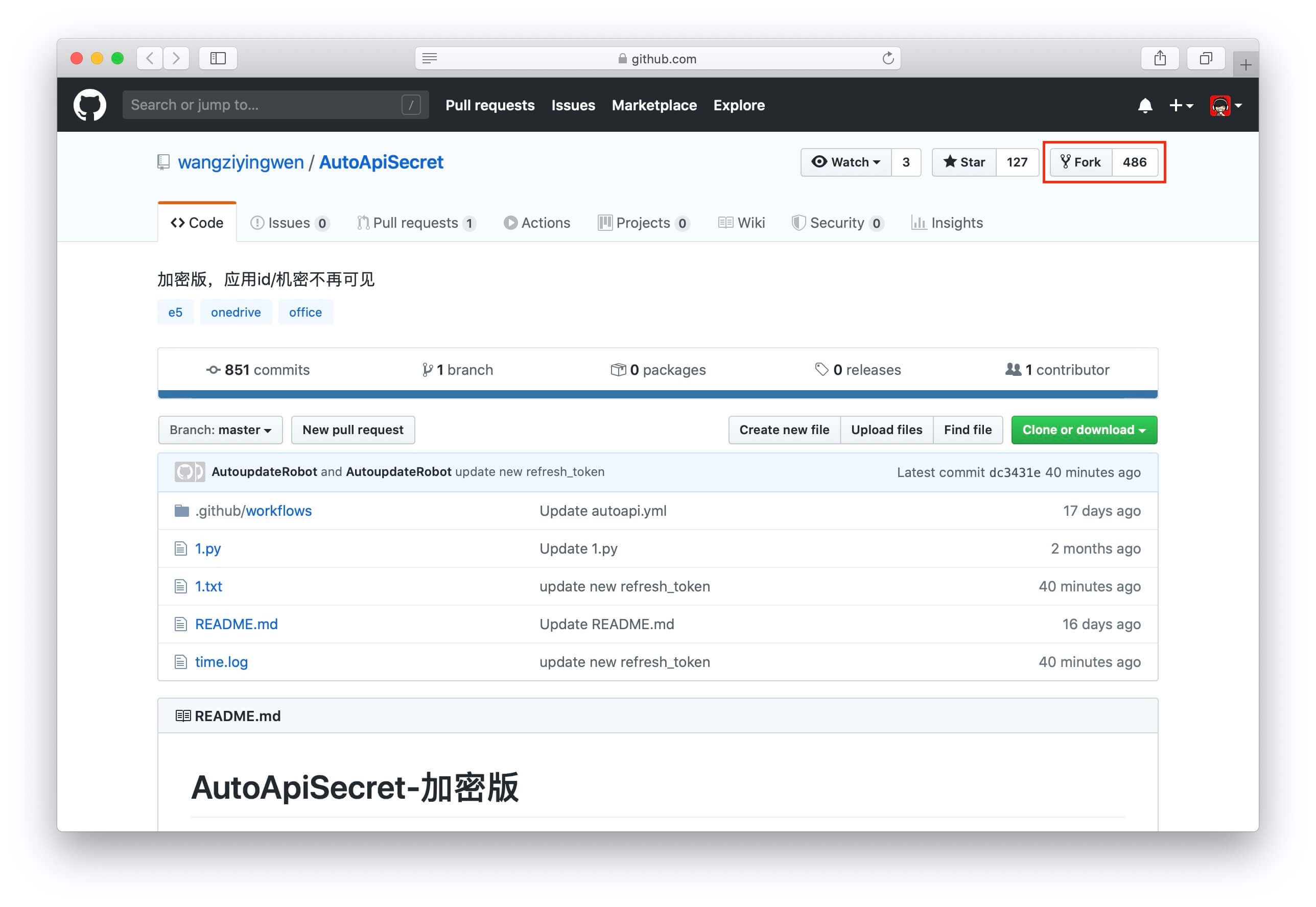Reload the page with refresh icon
Screen dimensions: 1316x907
887,58
